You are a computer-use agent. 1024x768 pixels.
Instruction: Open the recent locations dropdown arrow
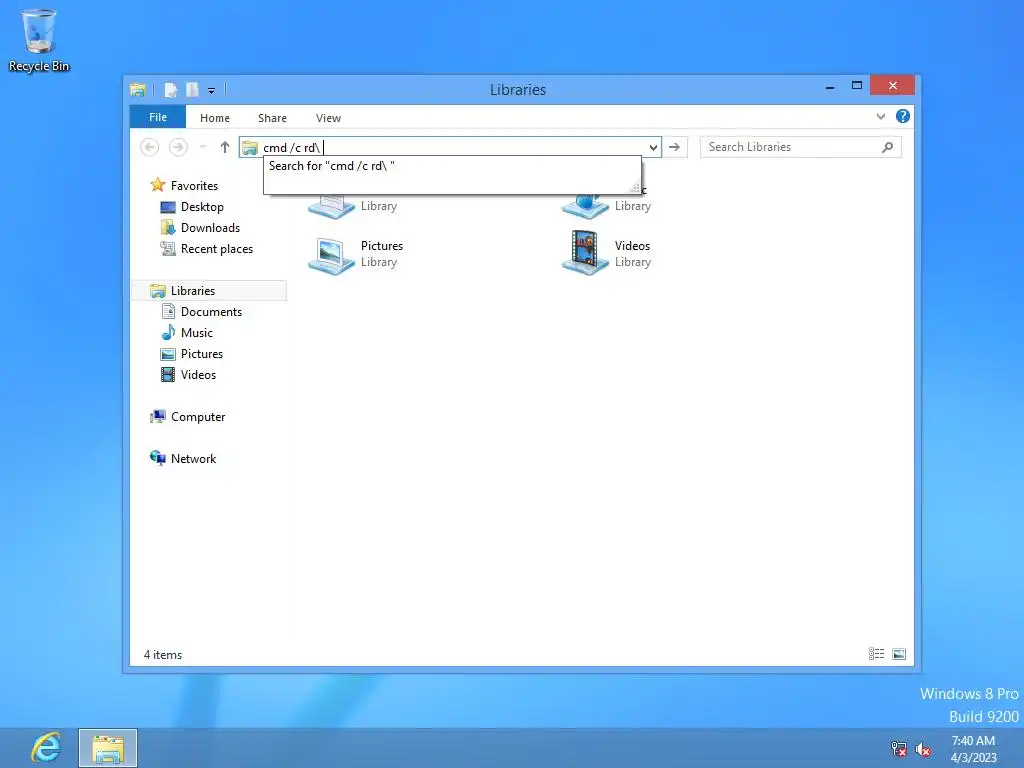tap(202, 147)
